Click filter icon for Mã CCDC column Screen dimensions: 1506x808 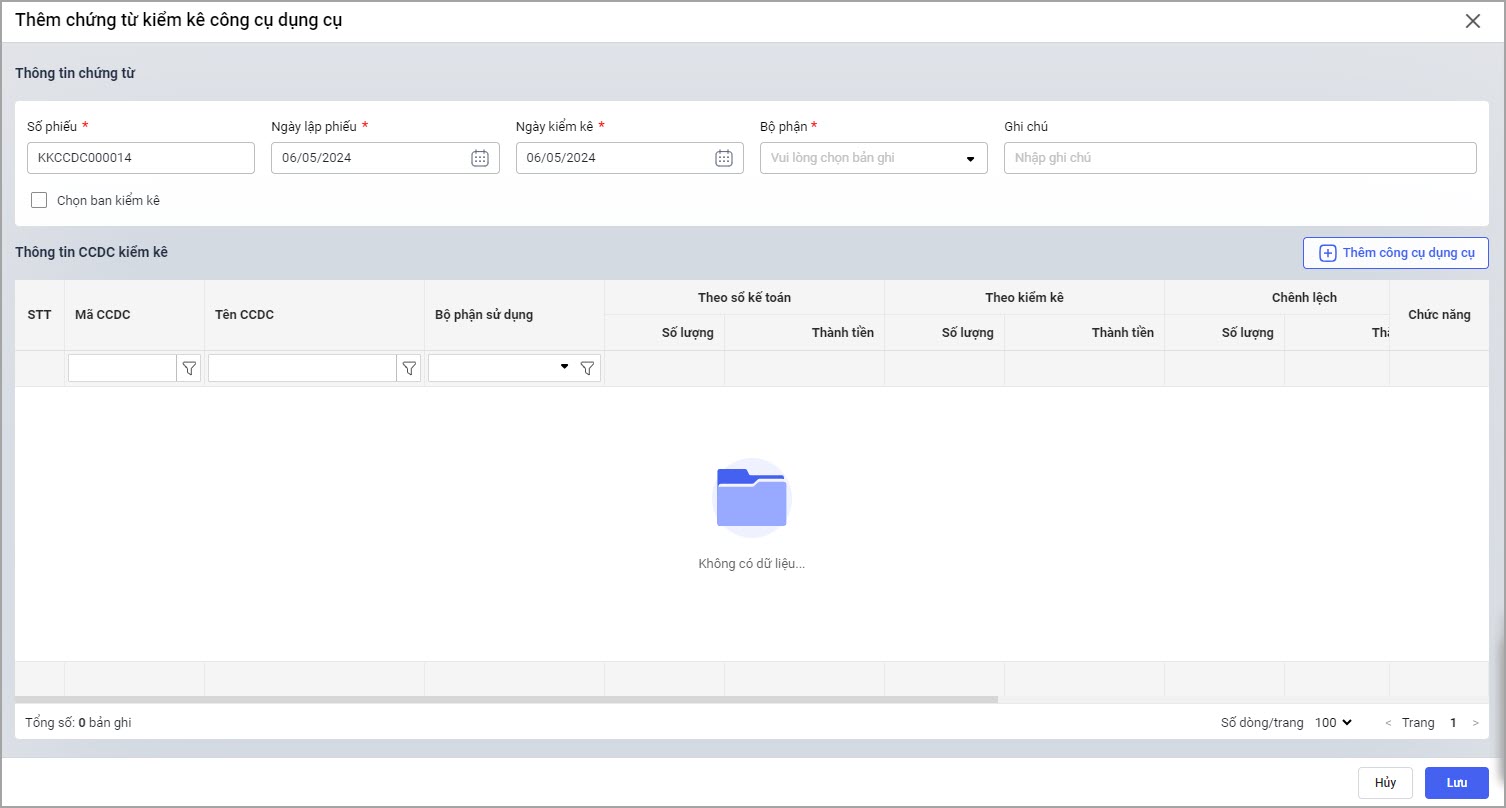click(189, 369)
